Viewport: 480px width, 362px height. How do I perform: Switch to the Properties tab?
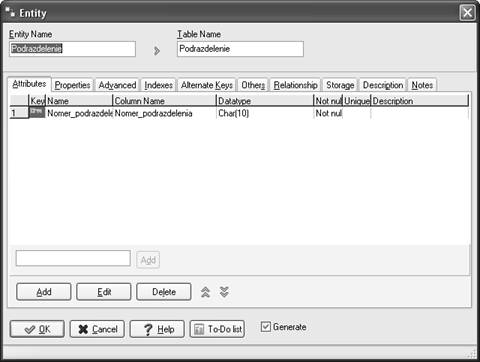(72, 85)
